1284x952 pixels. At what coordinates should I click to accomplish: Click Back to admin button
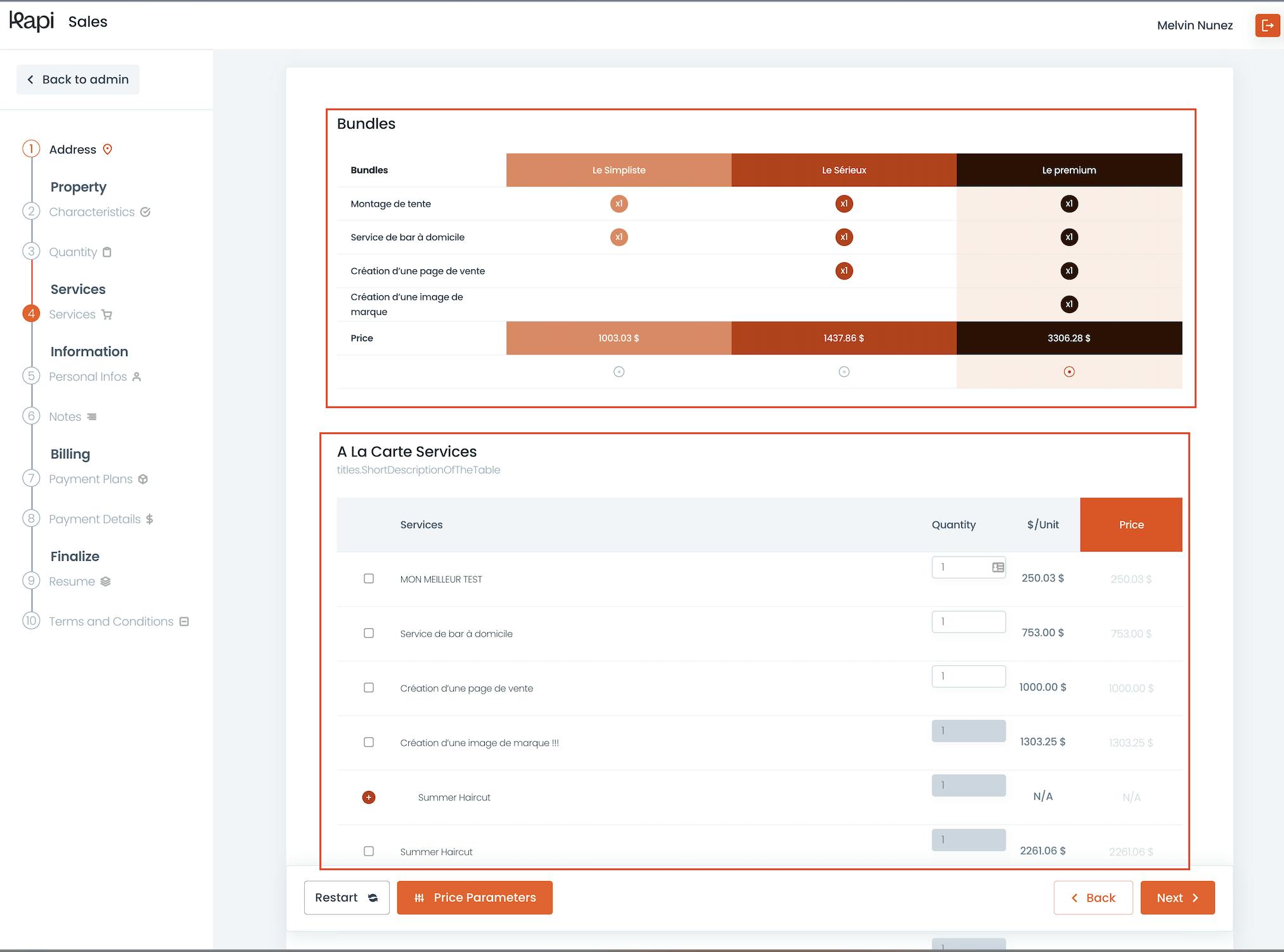pyautogui.click(x=78, y=79)
